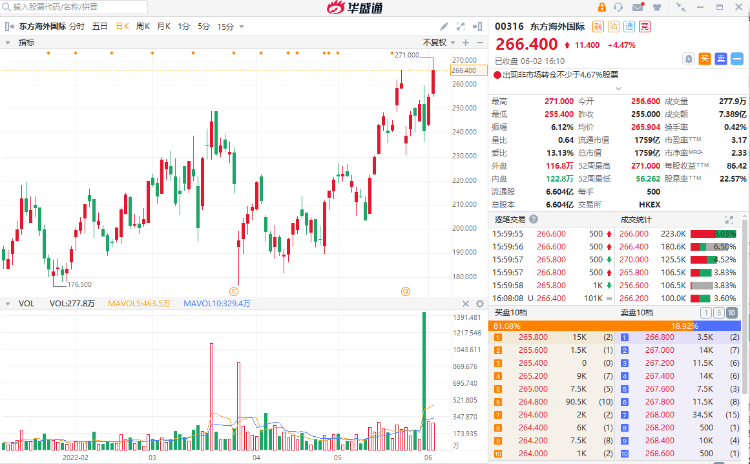Click the 沽 short-sell tag icon
Viewport: 750px width, 464px height.
coord(614,26)
